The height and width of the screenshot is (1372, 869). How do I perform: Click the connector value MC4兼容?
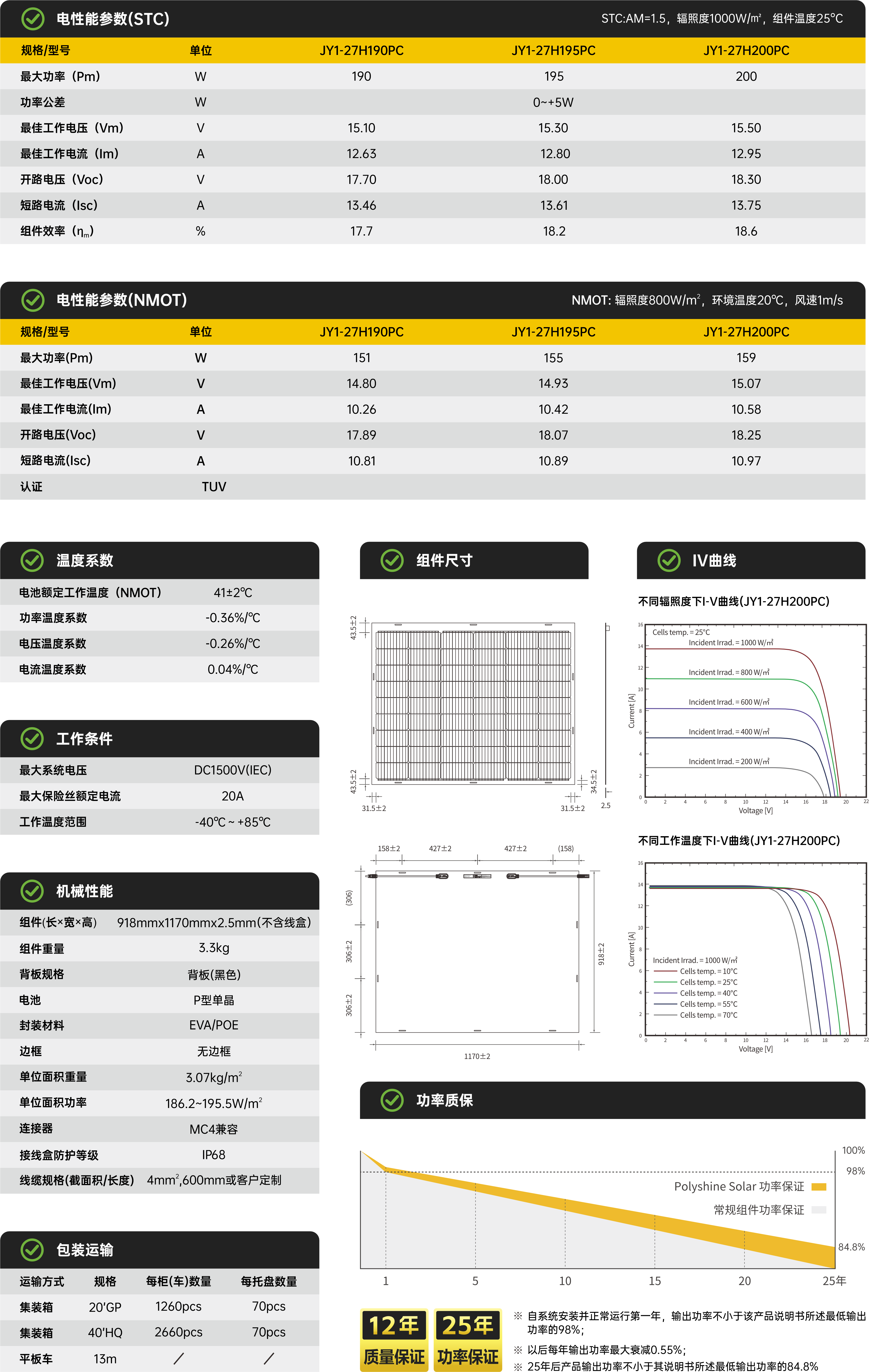[214, 1129]
